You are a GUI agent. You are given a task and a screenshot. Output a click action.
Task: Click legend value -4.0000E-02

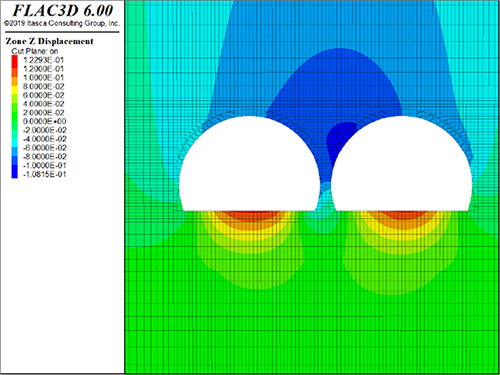click(45, 139)
